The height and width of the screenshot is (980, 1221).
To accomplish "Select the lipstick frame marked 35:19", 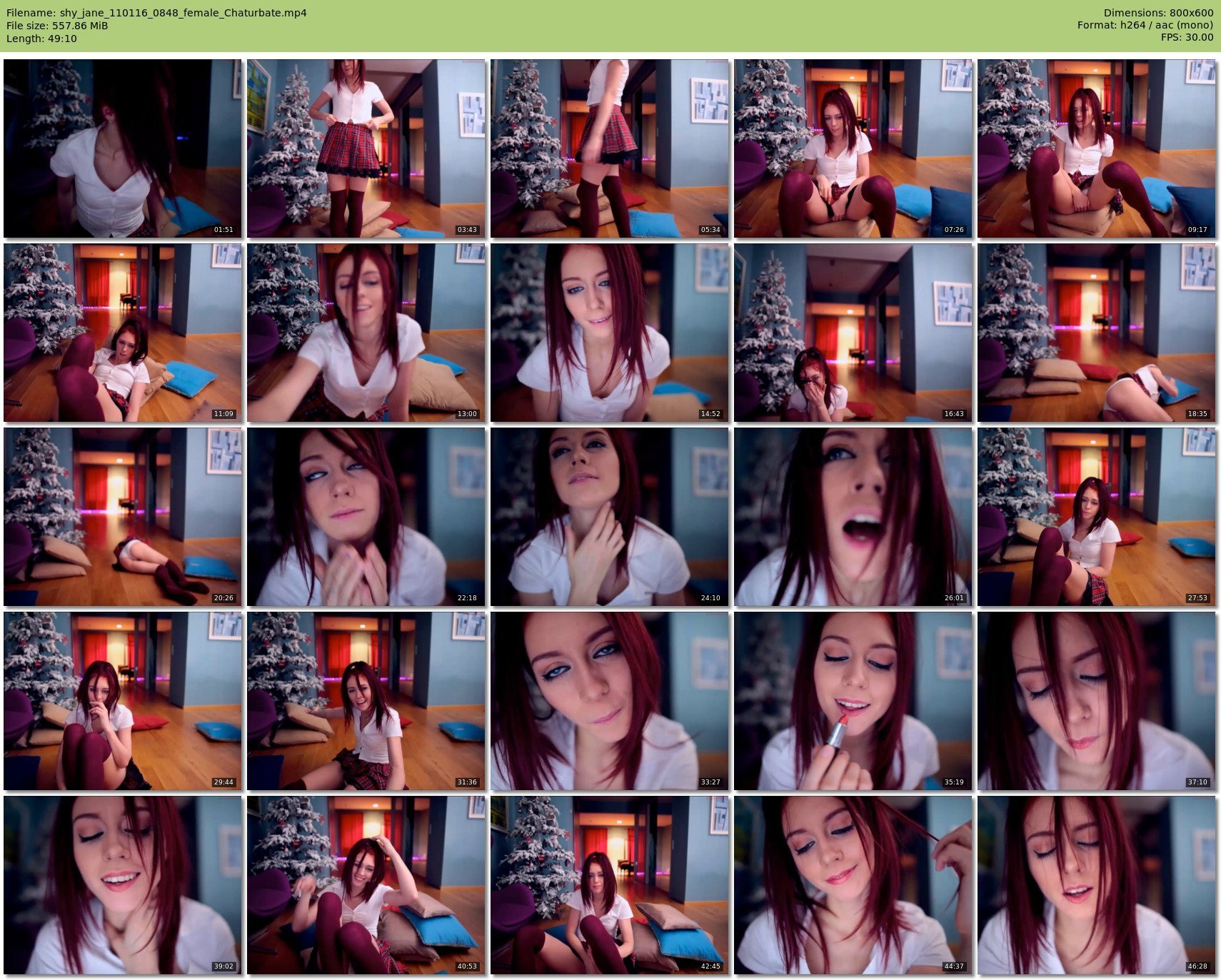I will (x=853, y=701).
